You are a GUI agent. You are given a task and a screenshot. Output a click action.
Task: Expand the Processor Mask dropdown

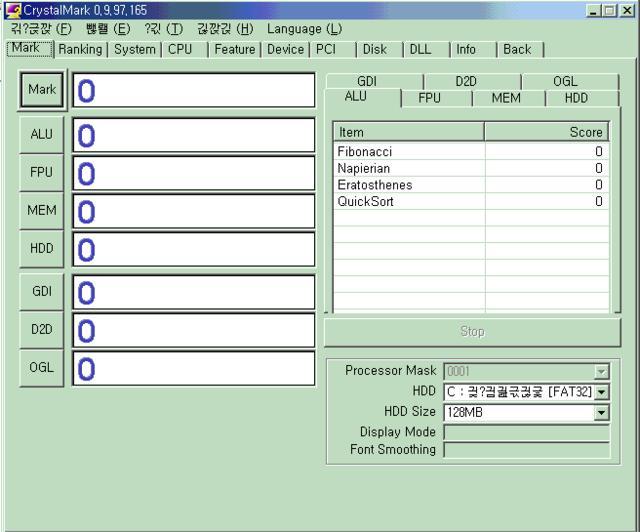pos(601,372)
